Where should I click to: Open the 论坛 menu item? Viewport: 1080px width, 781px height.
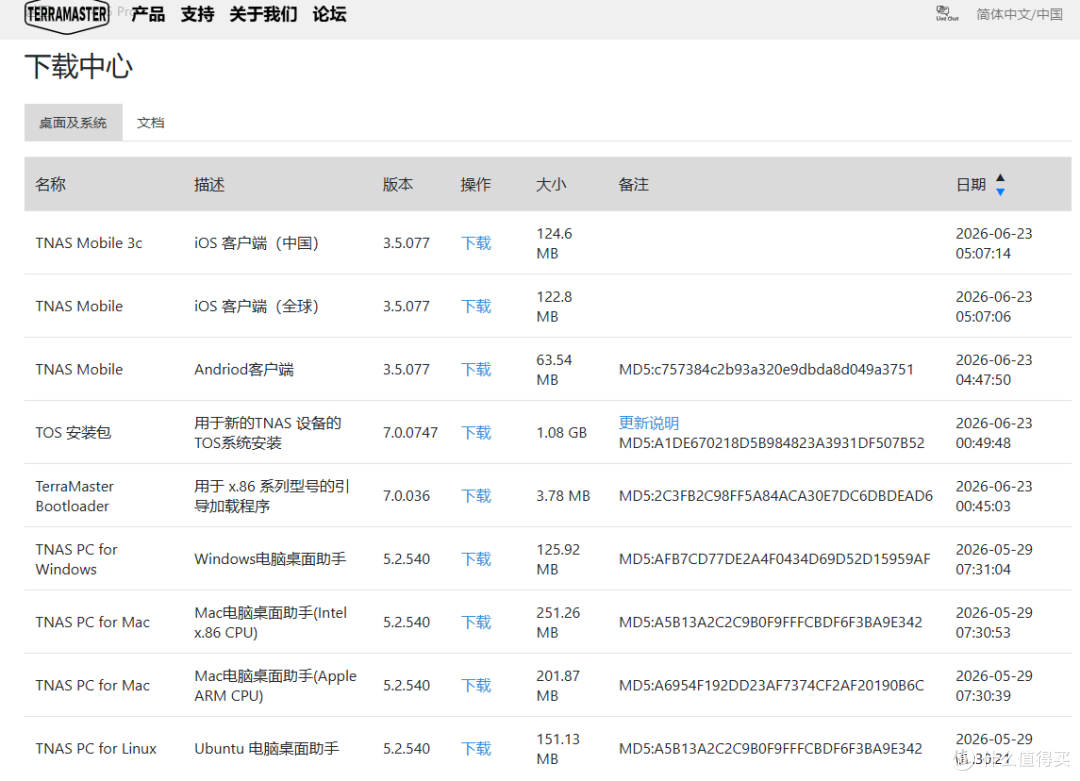(x=329, y=14)
